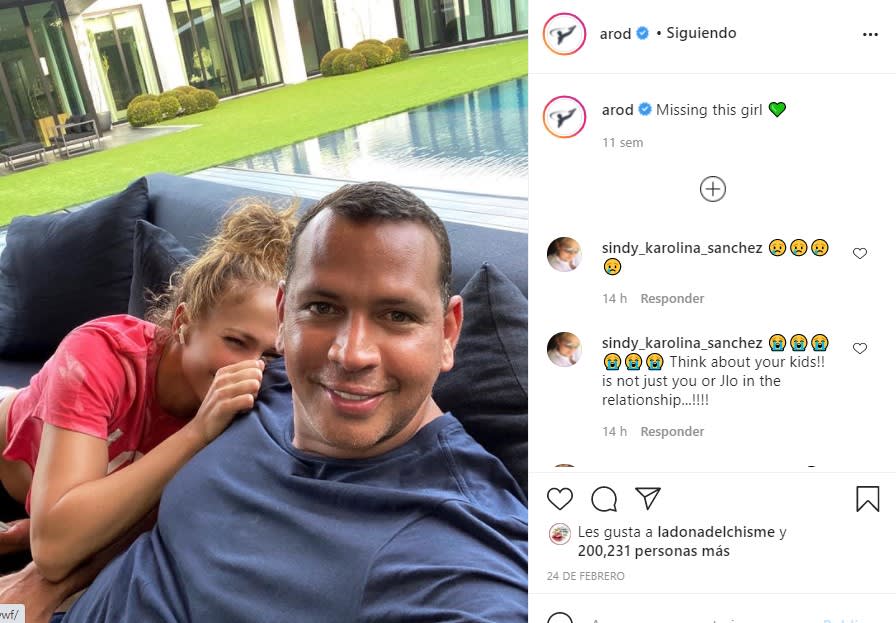Open arod profile from header avatar
This screenshot has width=896, height=623.
point(564,34)
